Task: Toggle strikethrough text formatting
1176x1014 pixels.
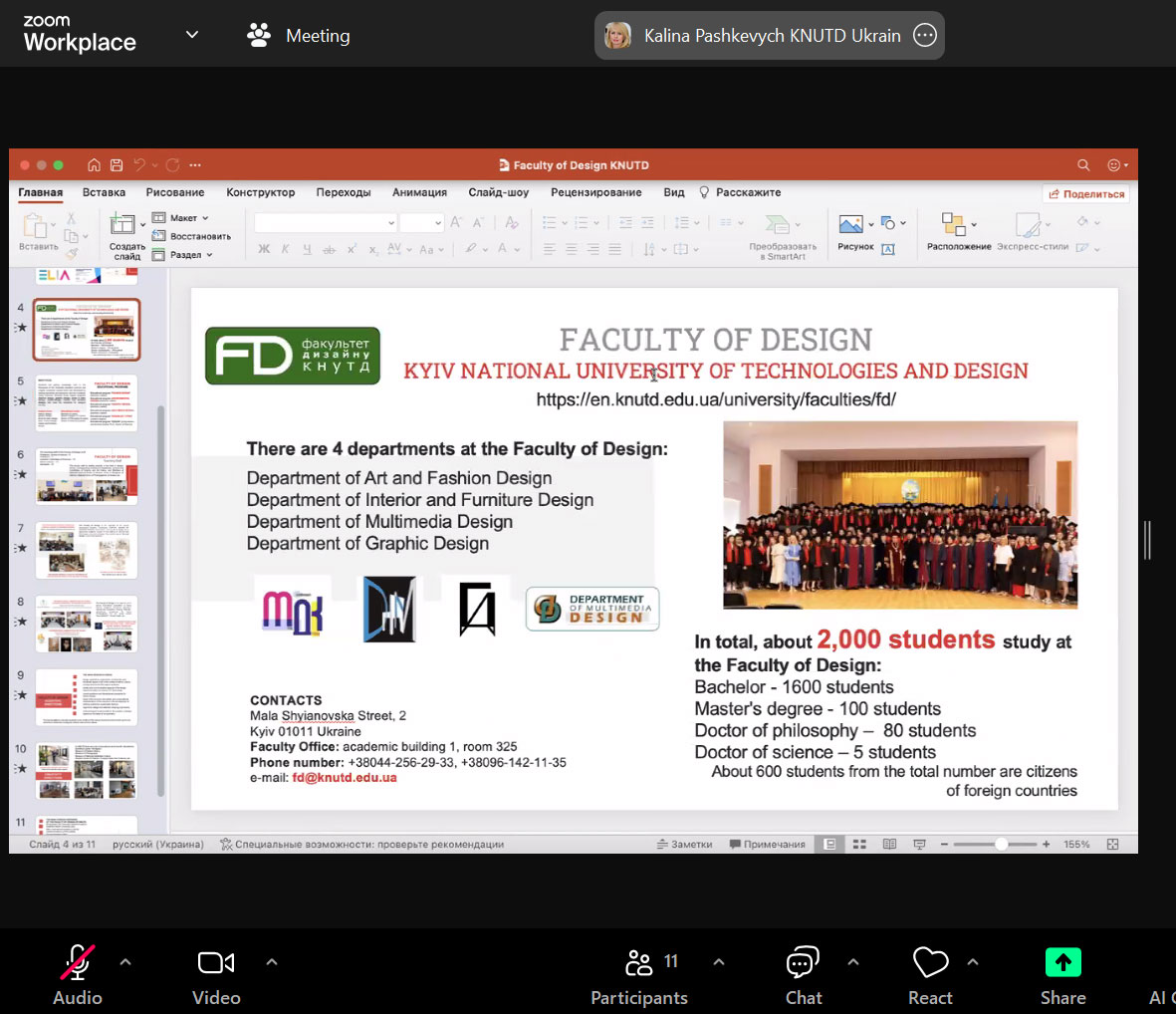Action: click(330, 249)
